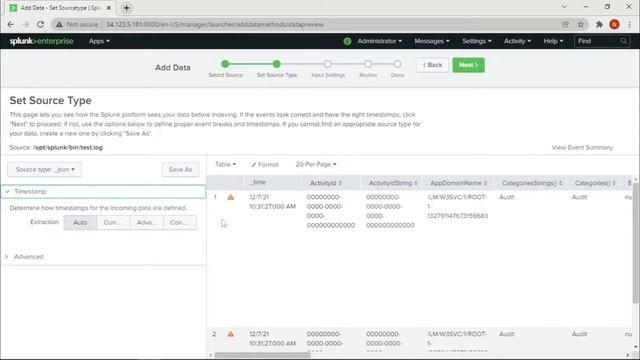
Task: Click the green Next button
Action: coord(469,65)
